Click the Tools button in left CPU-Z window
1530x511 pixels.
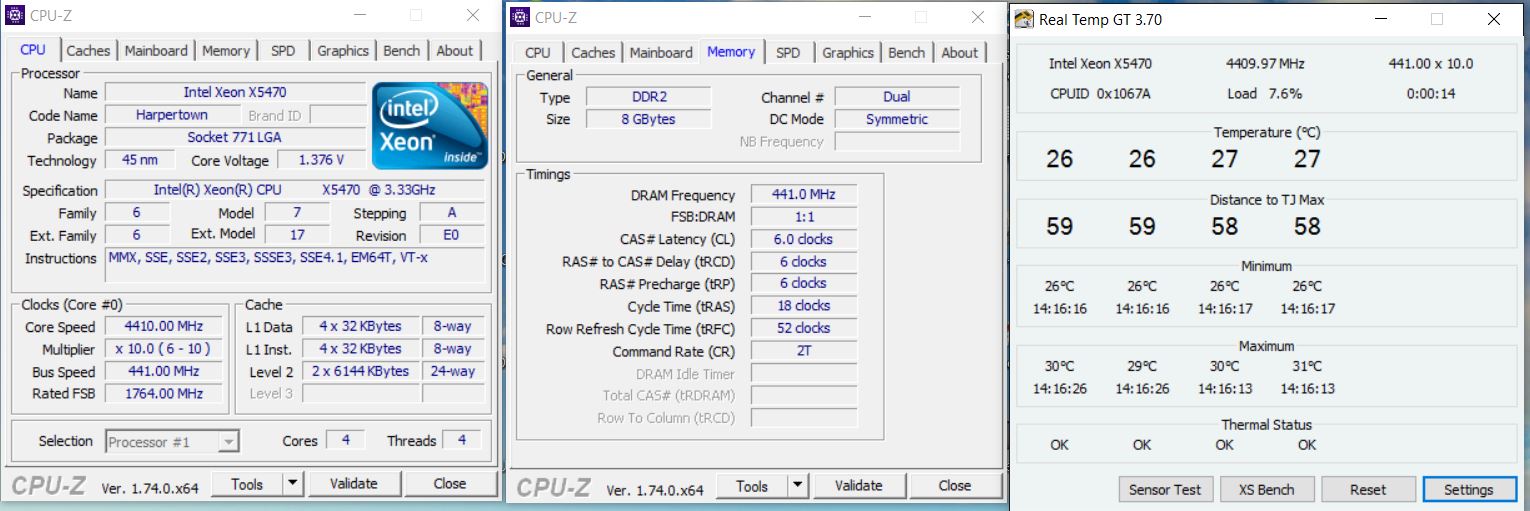[x=247, y=484]
